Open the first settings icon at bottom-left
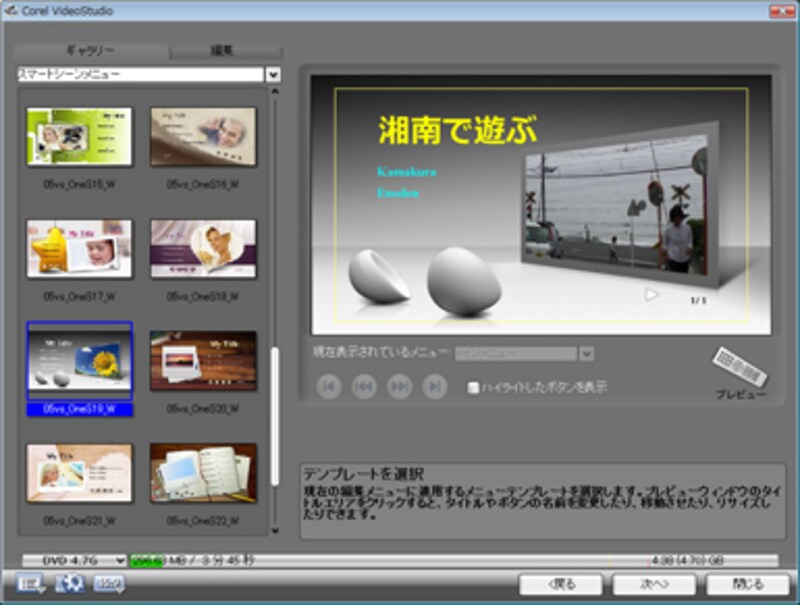Image resolution: width=800 pixels, height=605 pixels. click(x=29, y=584)
